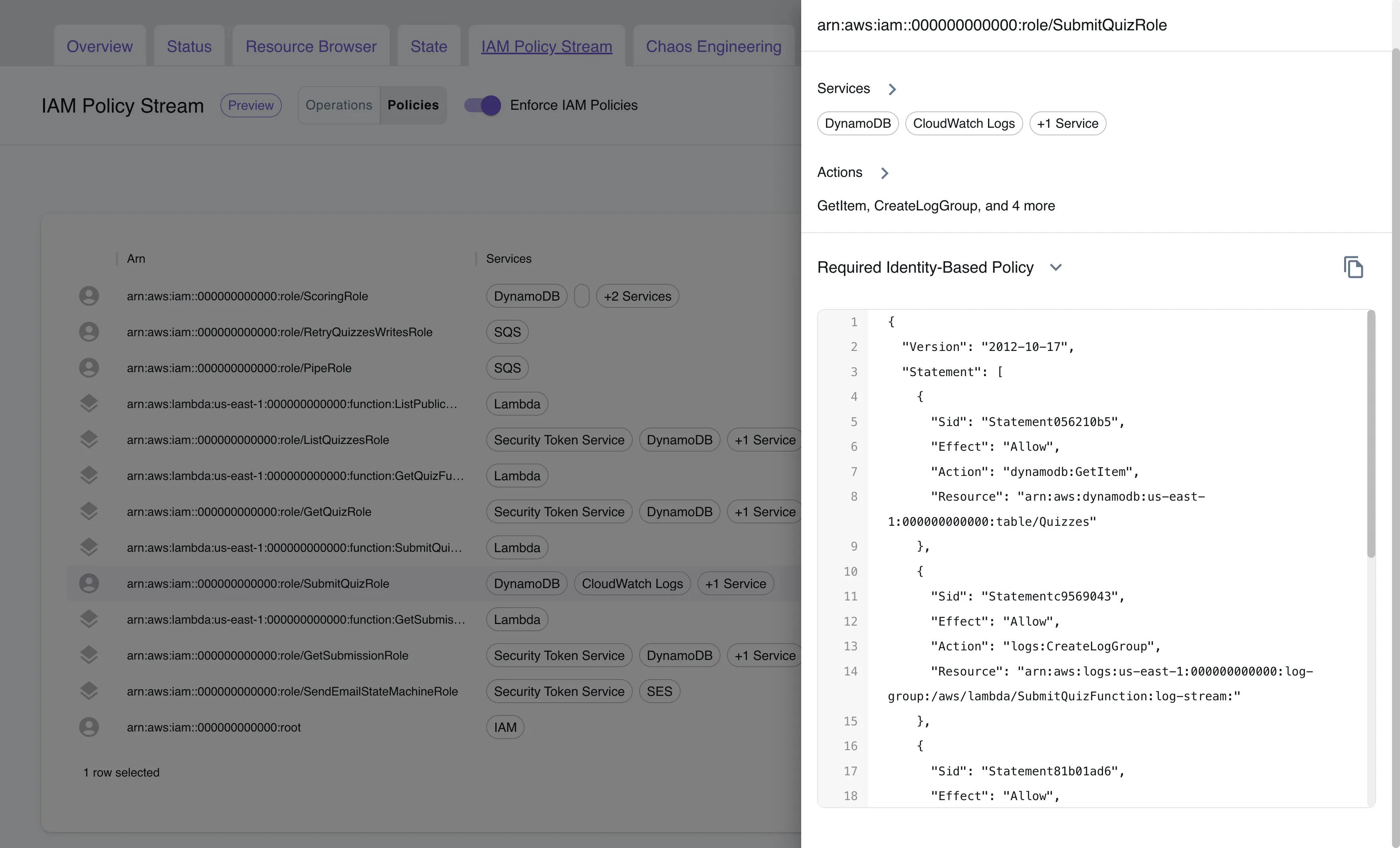Switch to the Operations view
Screen dimensions: 1400x848
click(x=339, y=105)
